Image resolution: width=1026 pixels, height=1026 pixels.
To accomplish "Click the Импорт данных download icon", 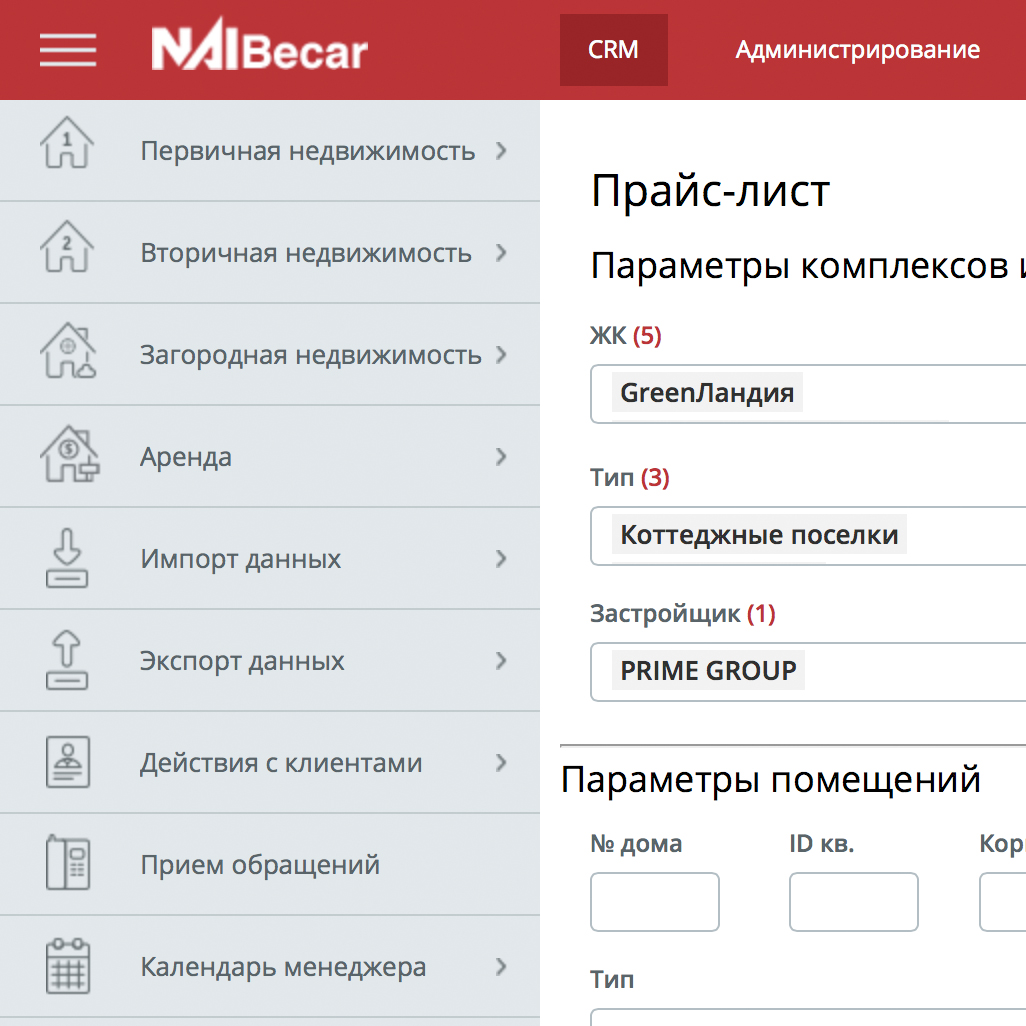I will (x=67, y=557).
